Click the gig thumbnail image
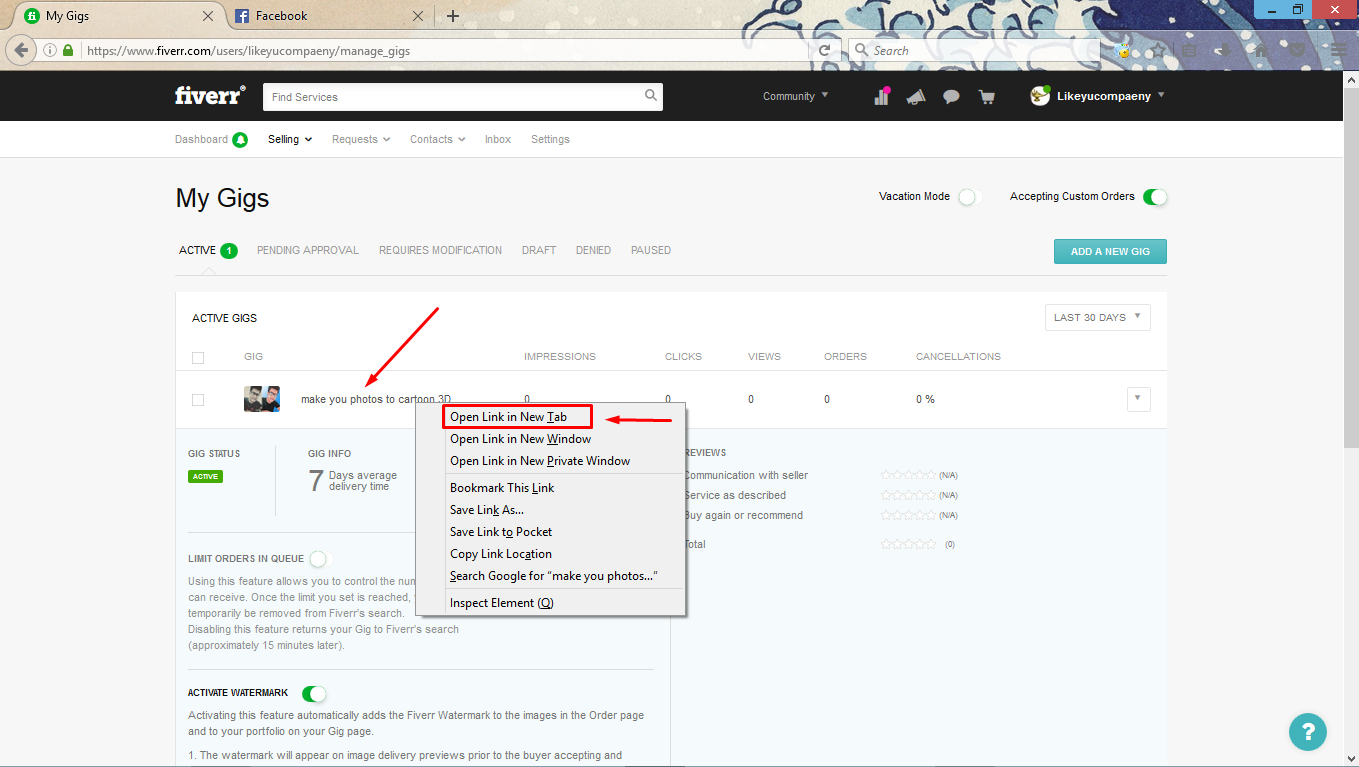Image resolution: width=1359 pixels, height=767 pixels. click(x=262, y=399)
